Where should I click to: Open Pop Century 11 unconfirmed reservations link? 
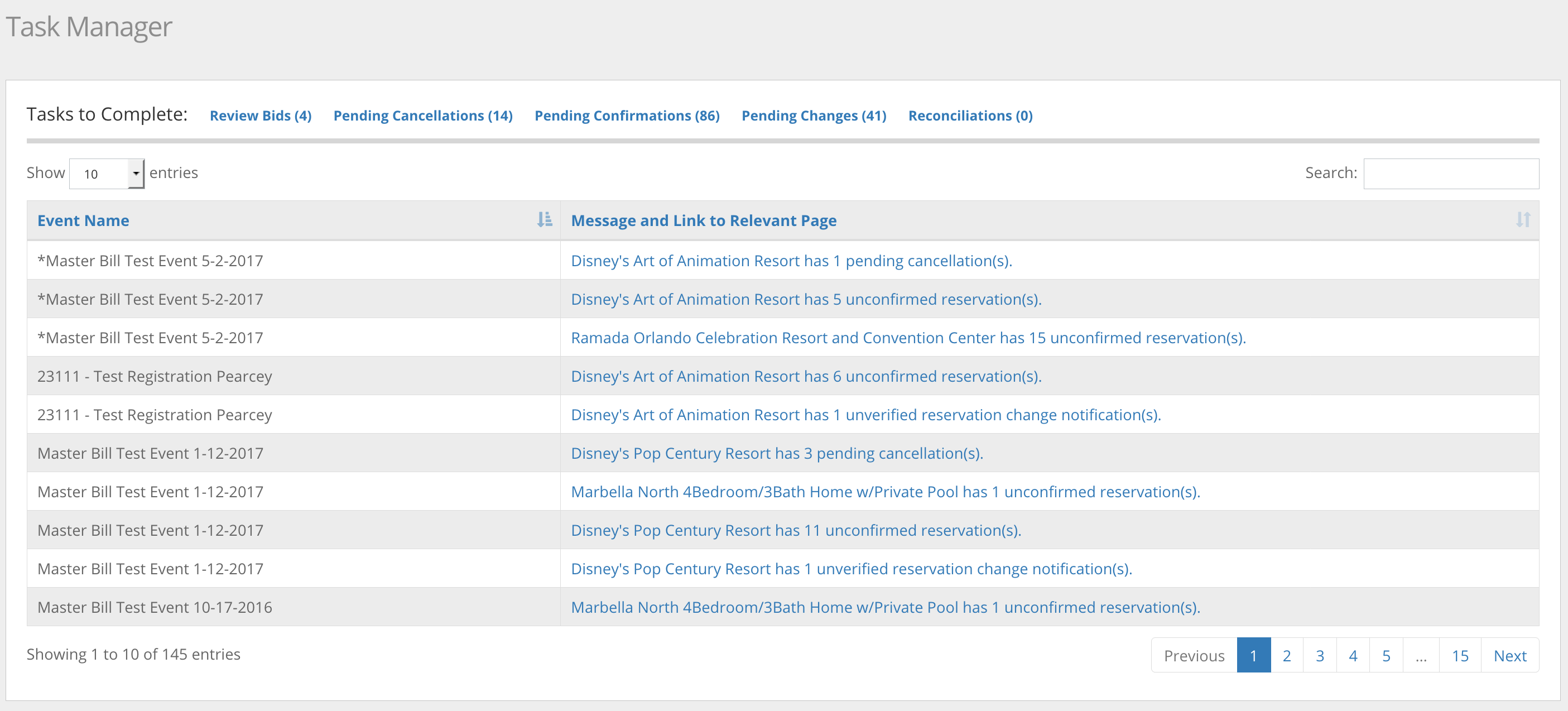(x=795, y=530)
